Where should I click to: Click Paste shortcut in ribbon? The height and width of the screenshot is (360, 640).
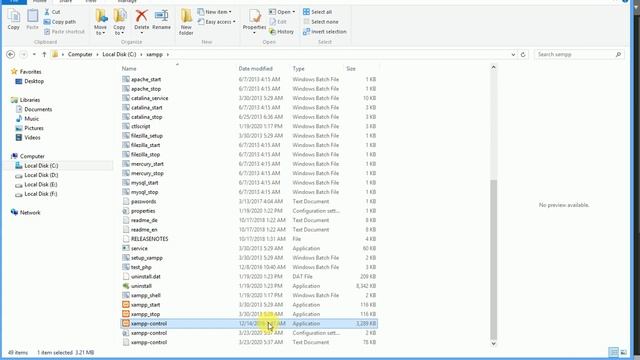64,31
